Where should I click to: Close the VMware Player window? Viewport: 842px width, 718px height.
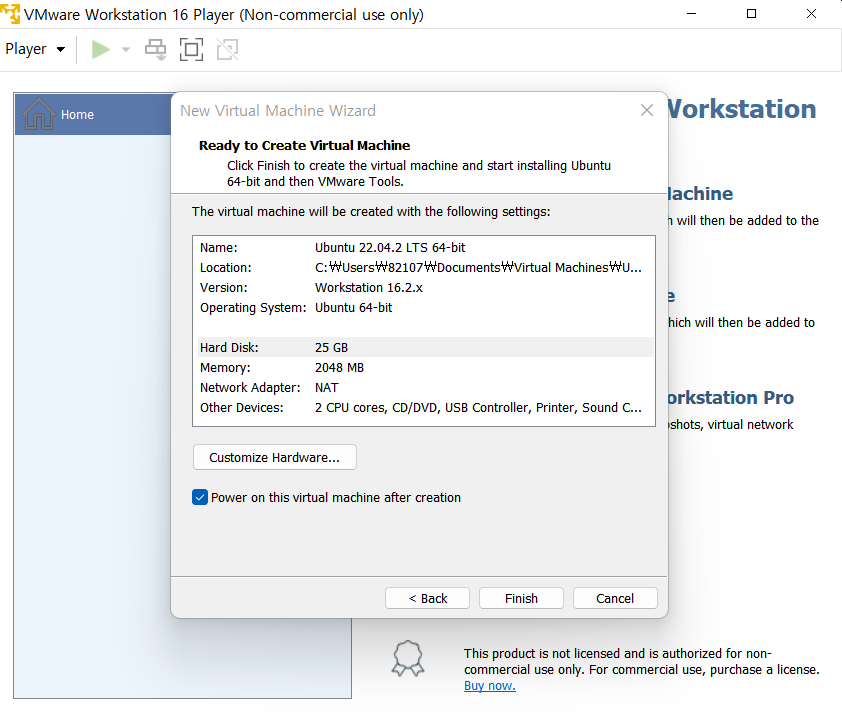(x=811, y=14)
